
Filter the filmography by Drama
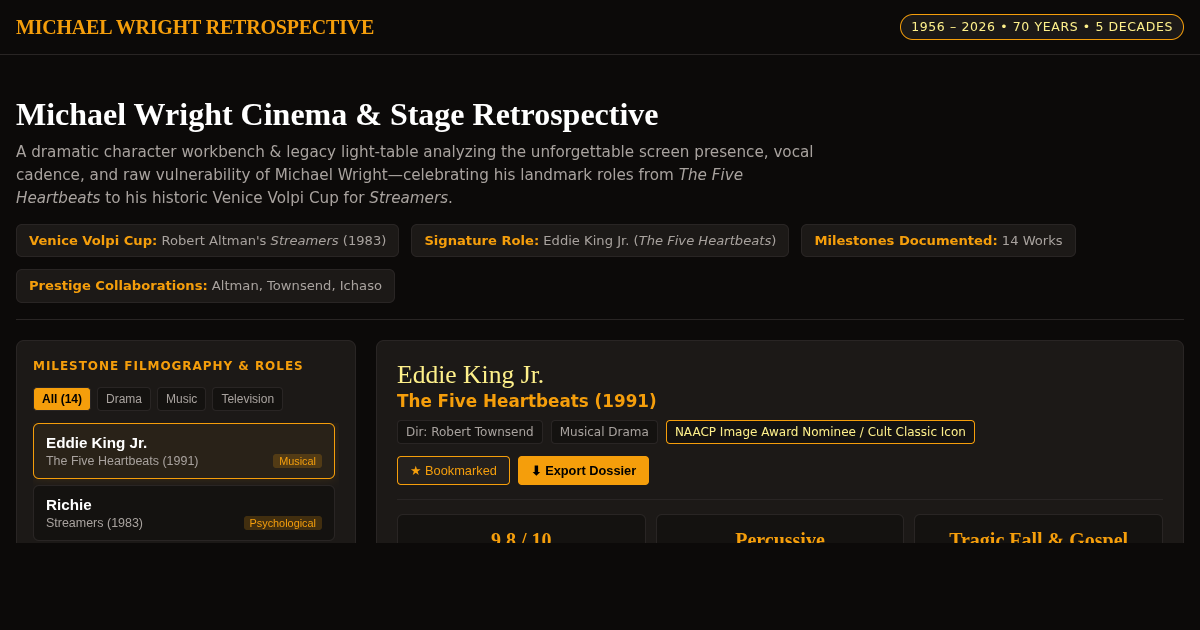coord(124,399)
